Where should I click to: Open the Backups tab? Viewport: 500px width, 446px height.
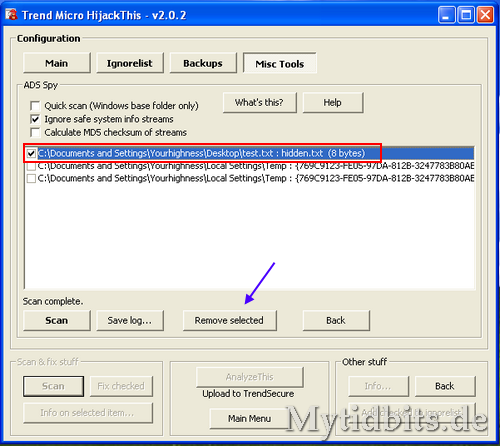tap(203, 63)
